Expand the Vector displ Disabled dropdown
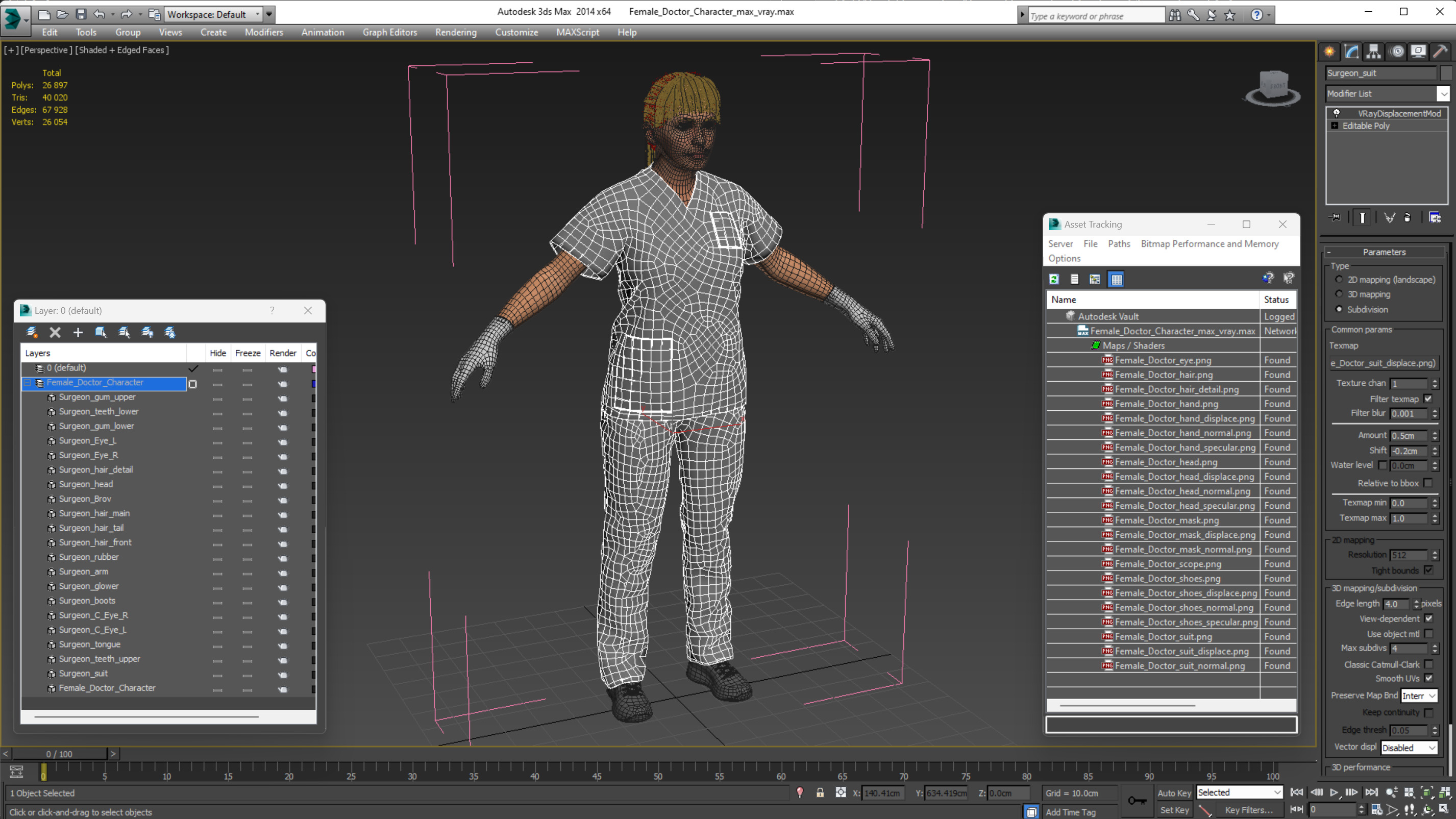 pos(1432,748)
